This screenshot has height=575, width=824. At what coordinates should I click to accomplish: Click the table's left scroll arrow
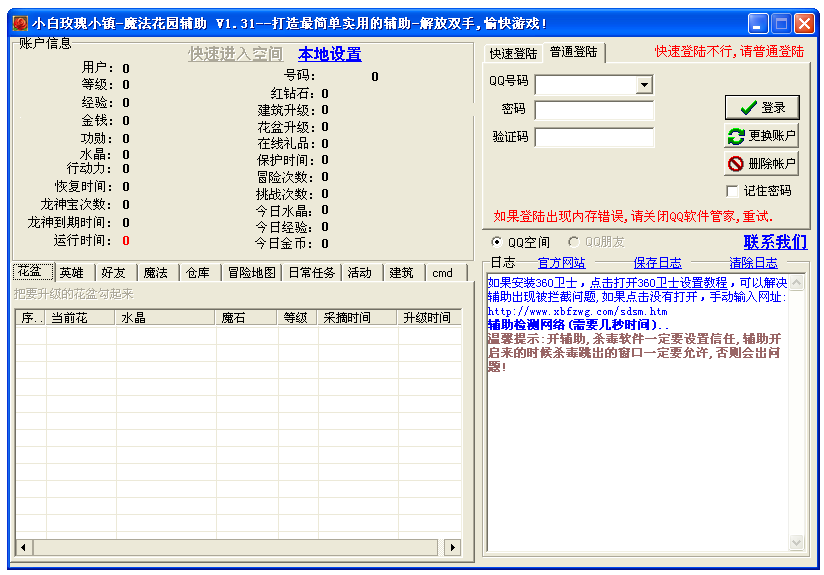pyautogui.click(x=24, y=547)
